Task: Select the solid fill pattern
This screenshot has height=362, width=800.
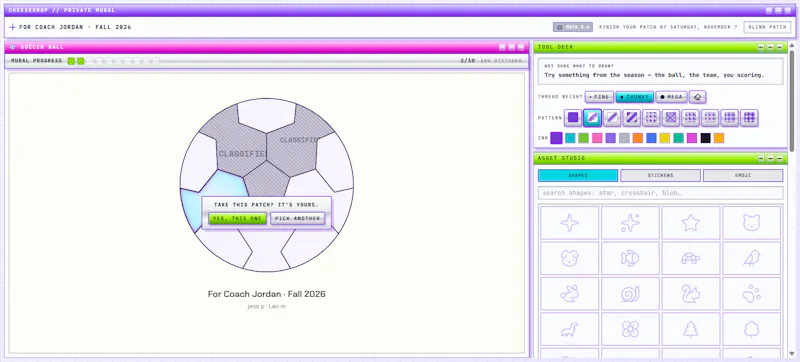Action: 573,118
